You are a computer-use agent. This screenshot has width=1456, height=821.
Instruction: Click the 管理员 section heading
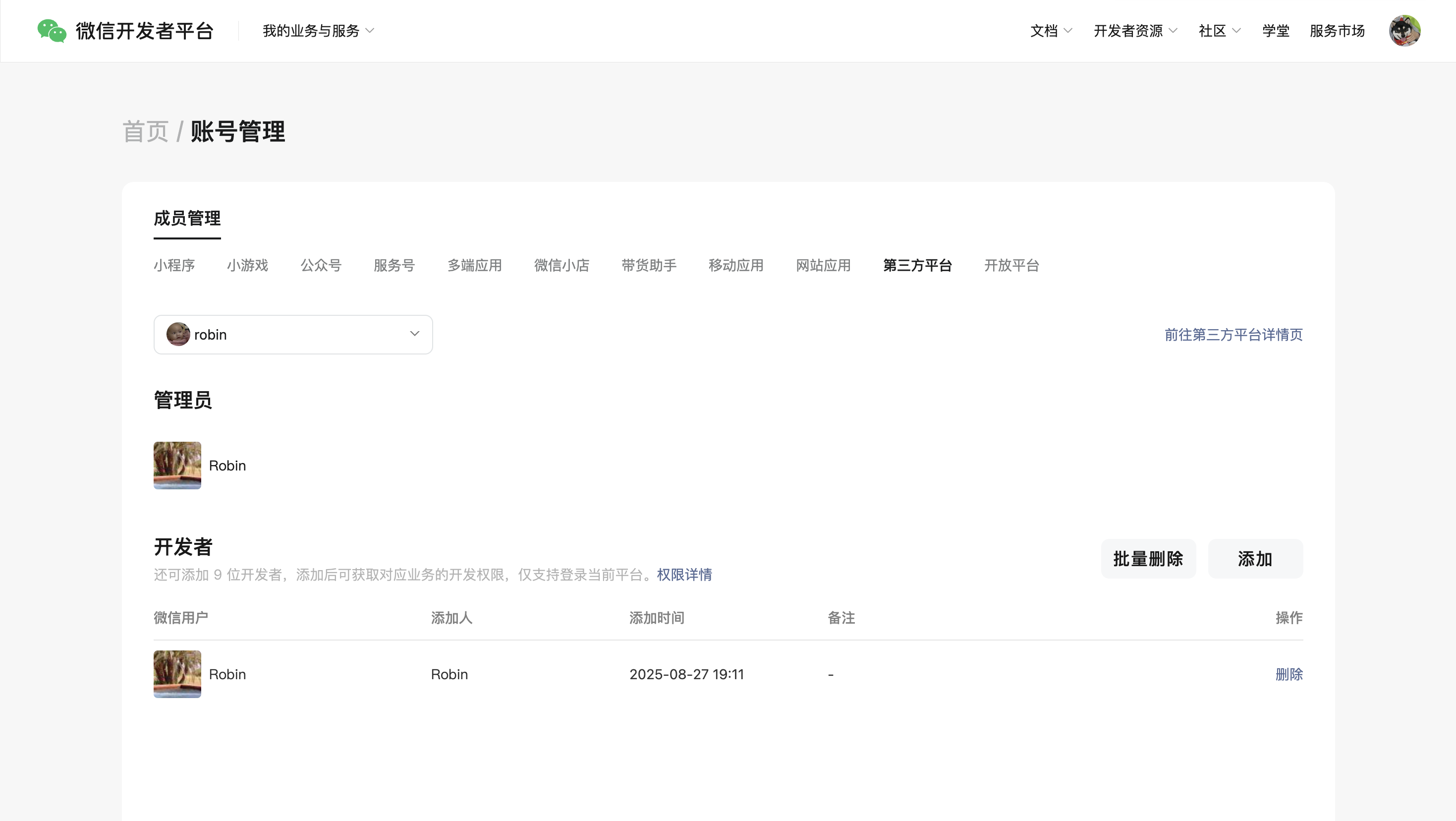coord(182,400)
